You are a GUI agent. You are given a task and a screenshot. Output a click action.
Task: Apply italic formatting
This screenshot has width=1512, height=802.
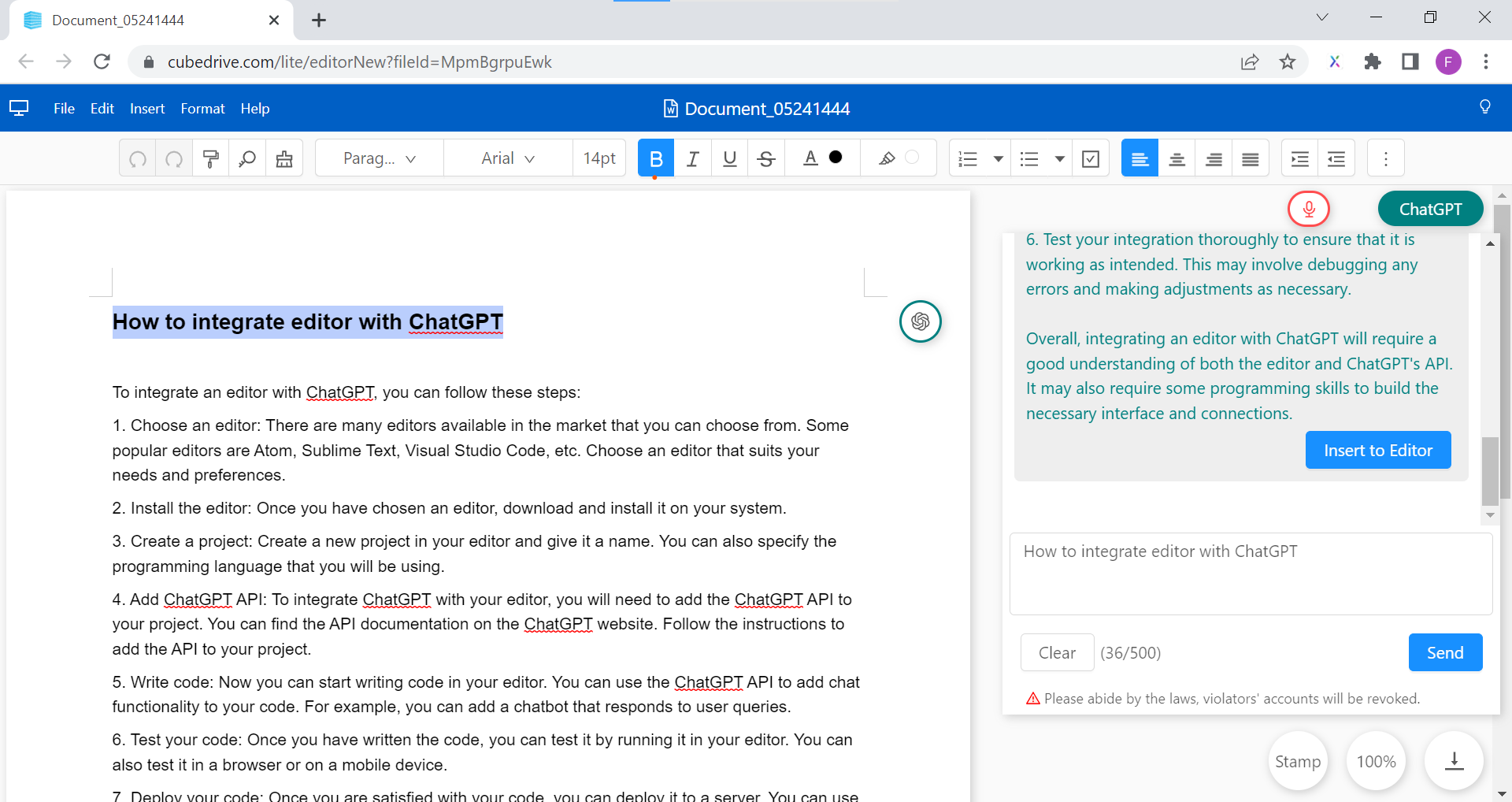click(x=693, y=159)
